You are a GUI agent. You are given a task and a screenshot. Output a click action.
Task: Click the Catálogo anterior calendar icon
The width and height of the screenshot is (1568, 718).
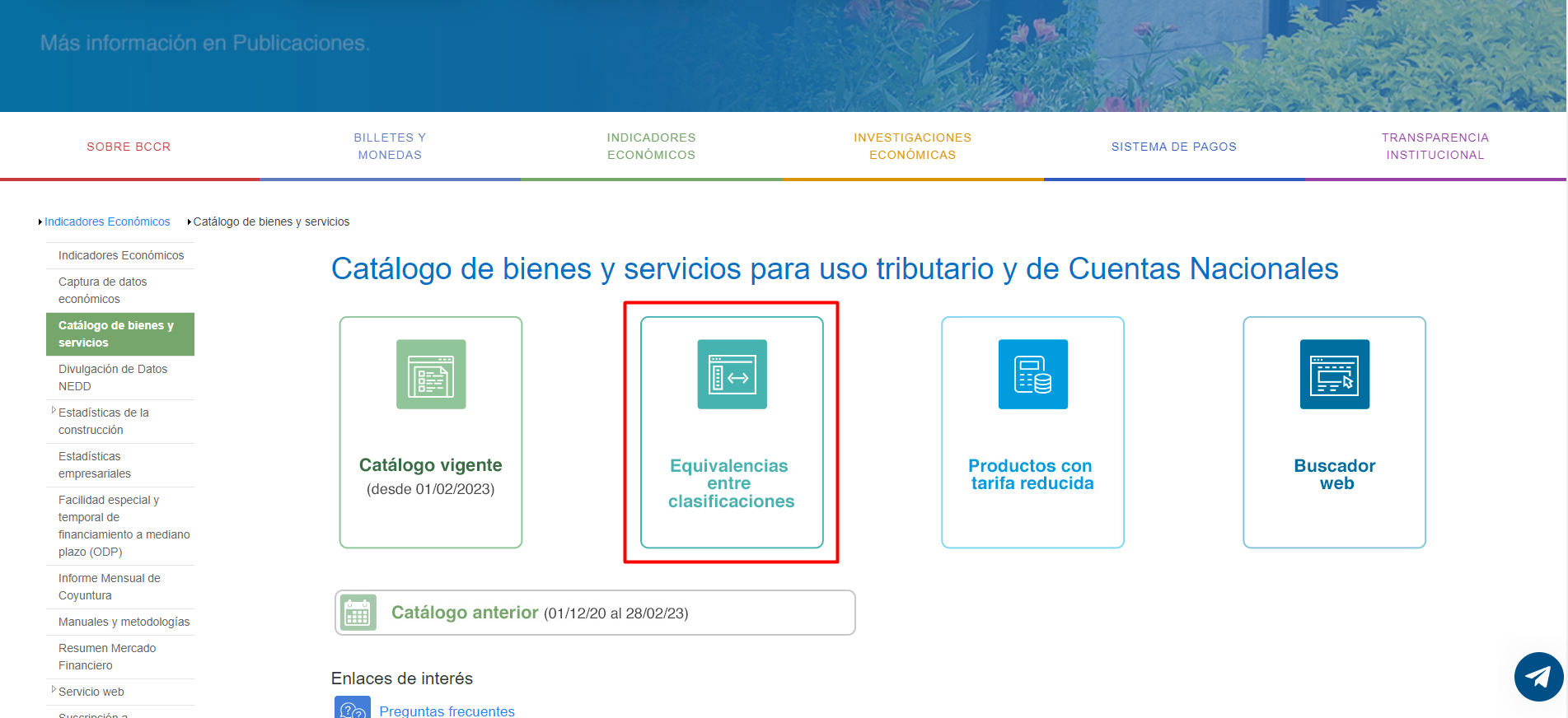(358, 613)
